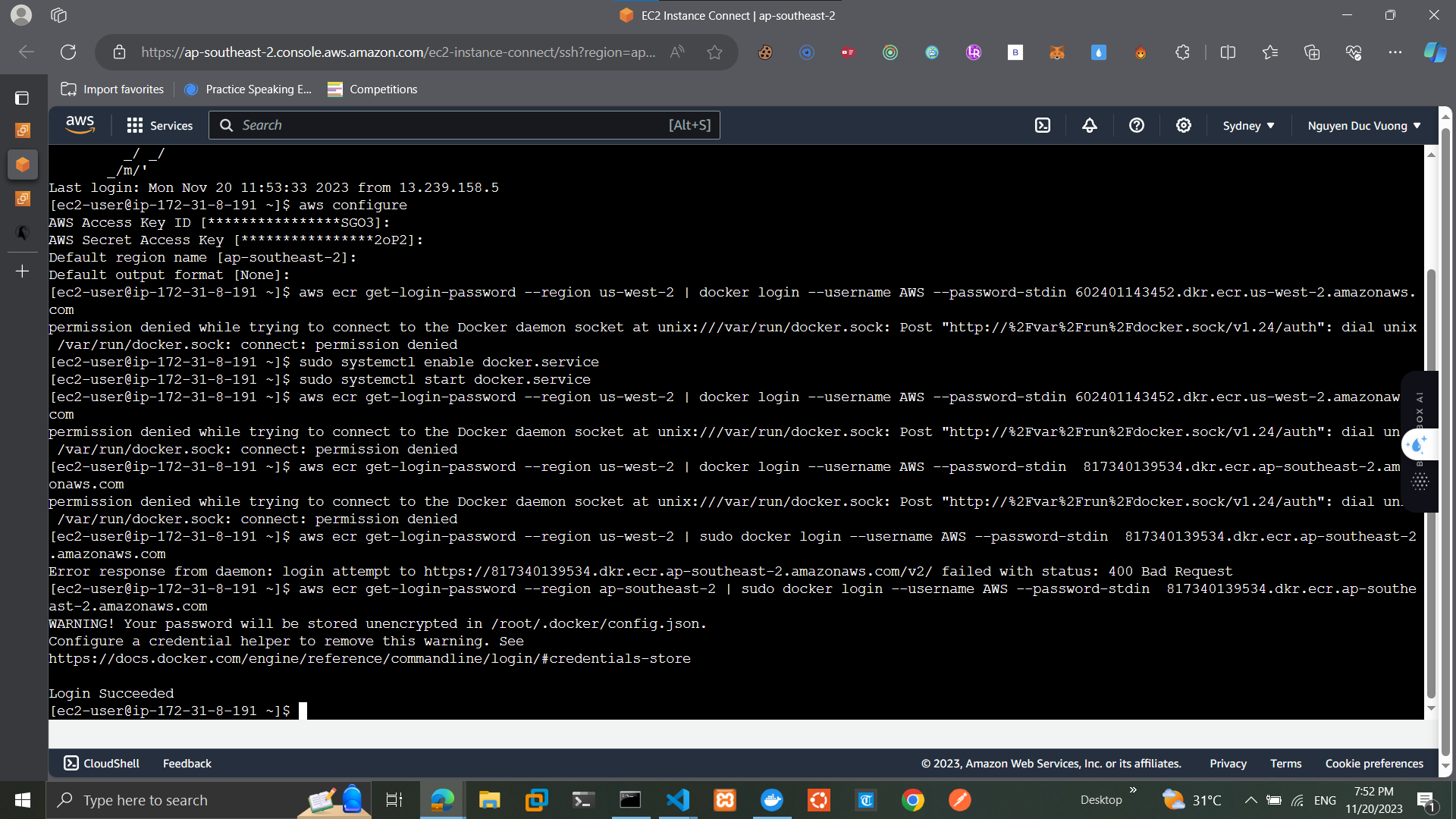Image resolution: width=1456 pixels, height=819 pixels.
Task: Open the MetaMask fox extension
Action: (1057, 52)
